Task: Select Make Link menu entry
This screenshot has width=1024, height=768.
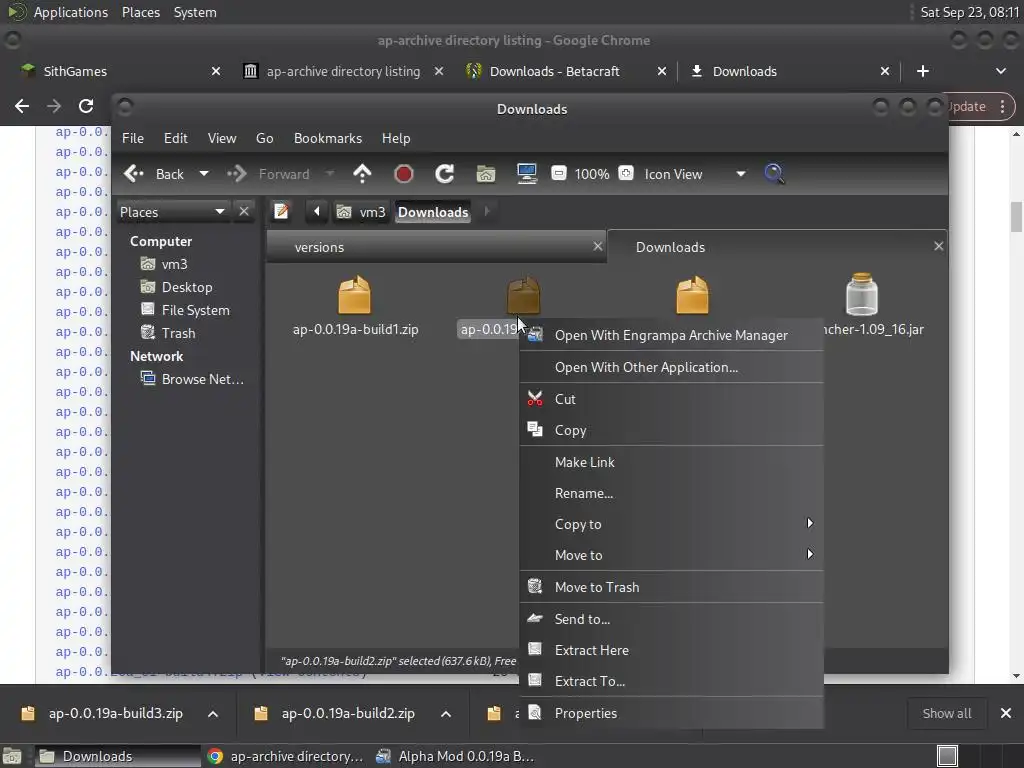Action: coord(671,462)
